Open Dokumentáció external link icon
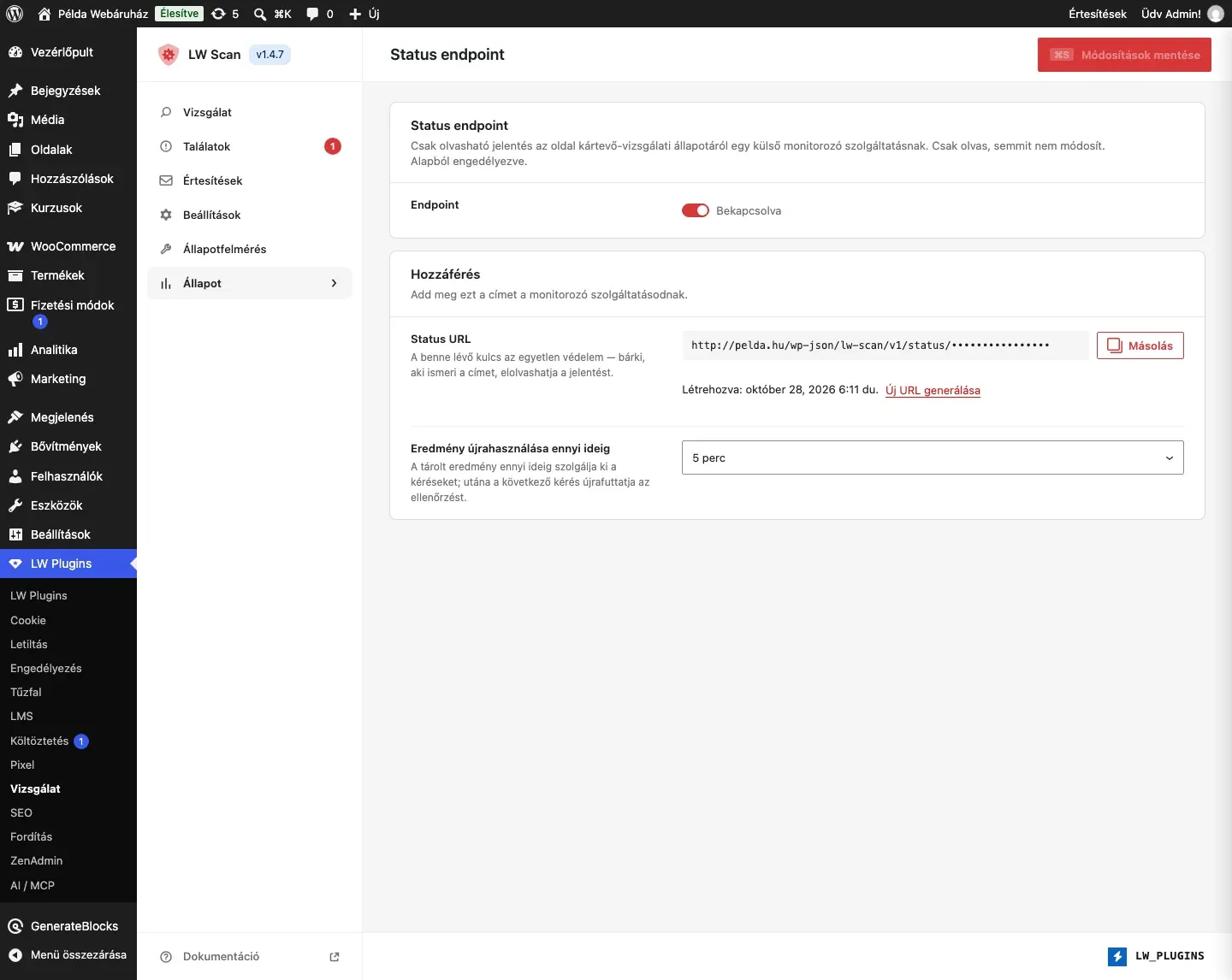Image resolution: width=1232 pixels, height=980 pixels. pyautogui.click(x=335, y=957)
